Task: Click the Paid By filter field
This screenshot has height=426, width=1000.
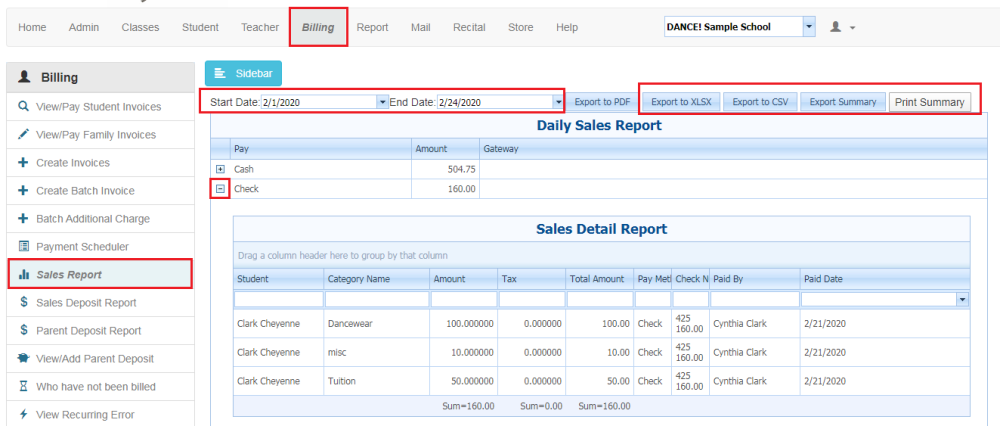Action: click(755, 300)
